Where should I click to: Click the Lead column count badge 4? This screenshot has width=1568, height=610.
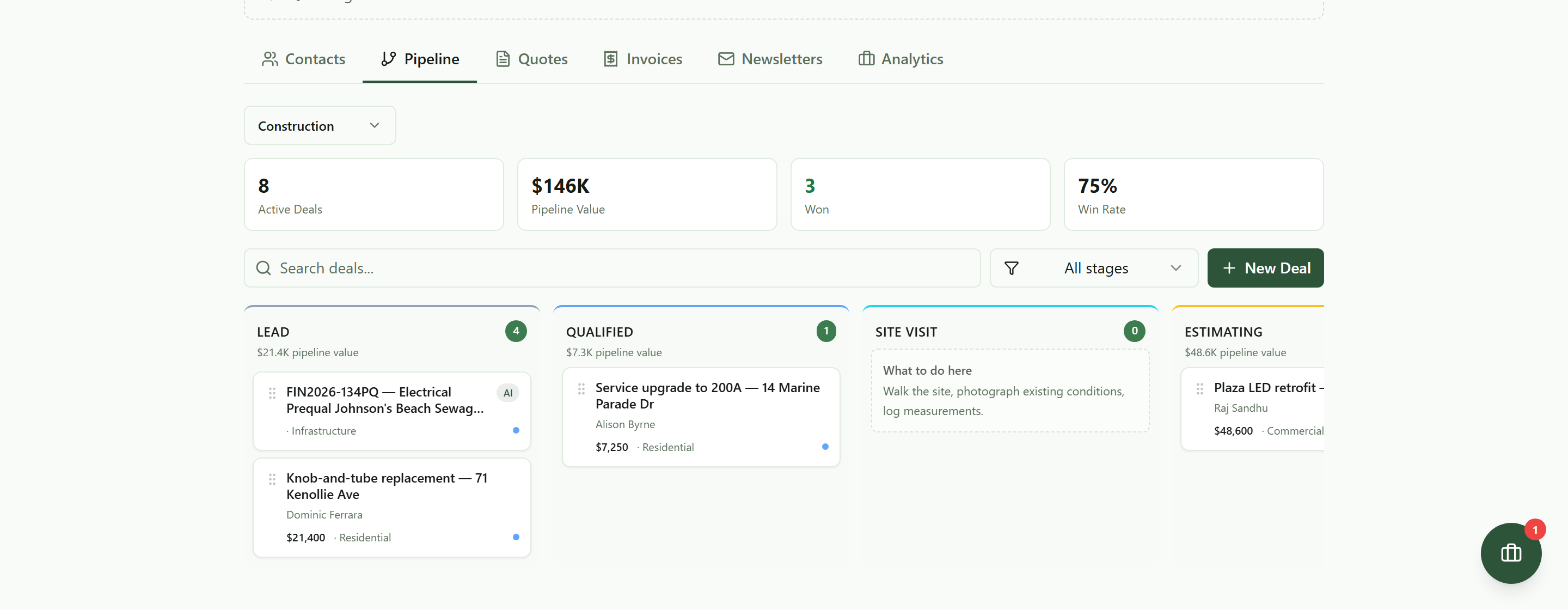point(516,331)
